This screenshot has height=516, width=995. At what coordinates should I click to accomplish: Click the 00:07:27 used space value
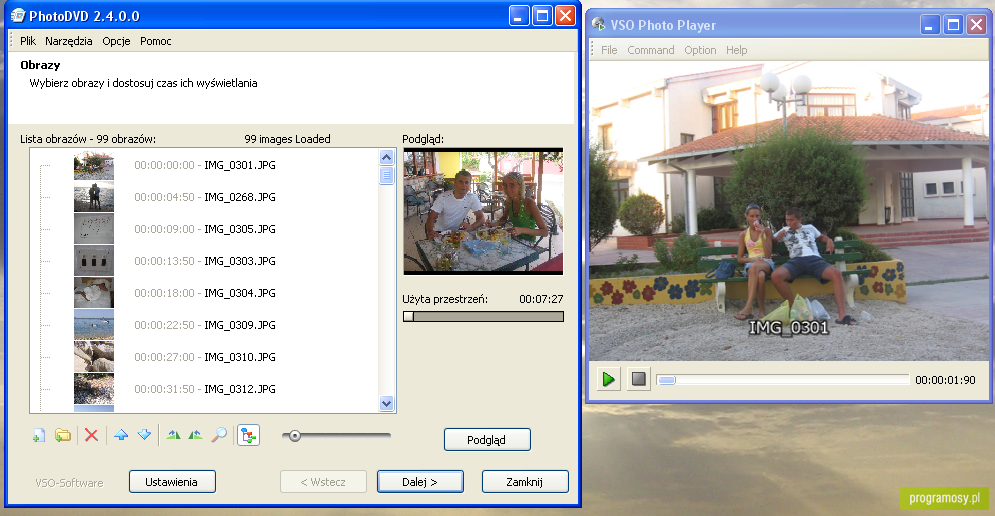click(541, 299)
